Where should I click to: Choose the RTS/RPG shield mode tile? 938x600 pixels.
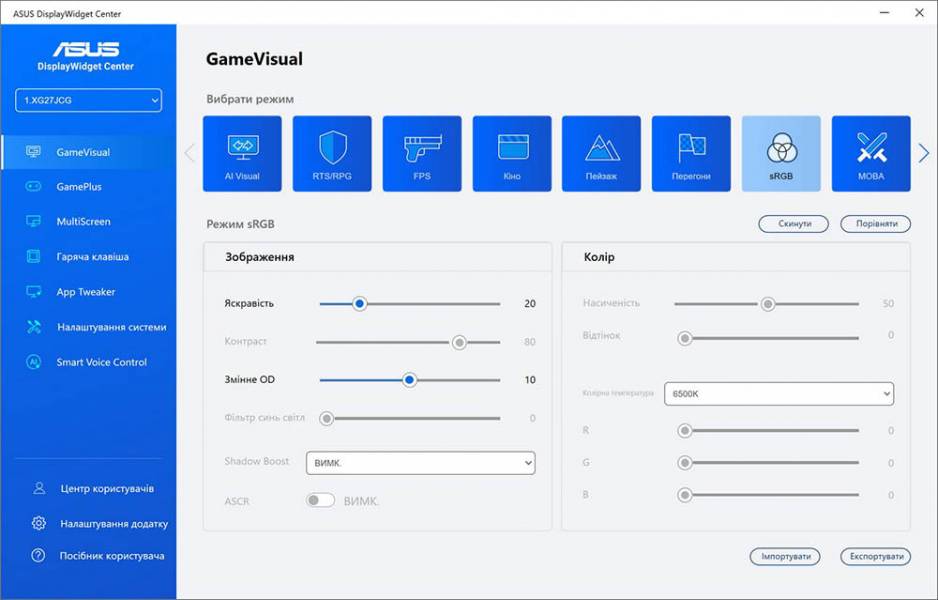pyautogui.click(x=332, y=154)
